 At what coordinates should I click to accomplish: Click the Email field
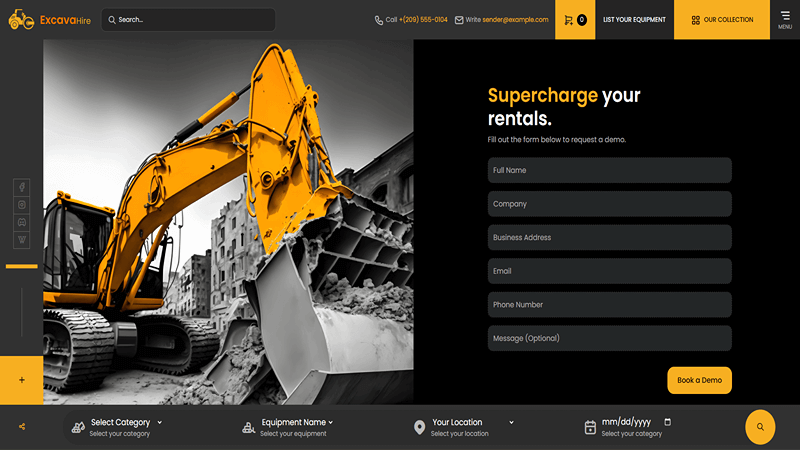click(x=609, y=271)
